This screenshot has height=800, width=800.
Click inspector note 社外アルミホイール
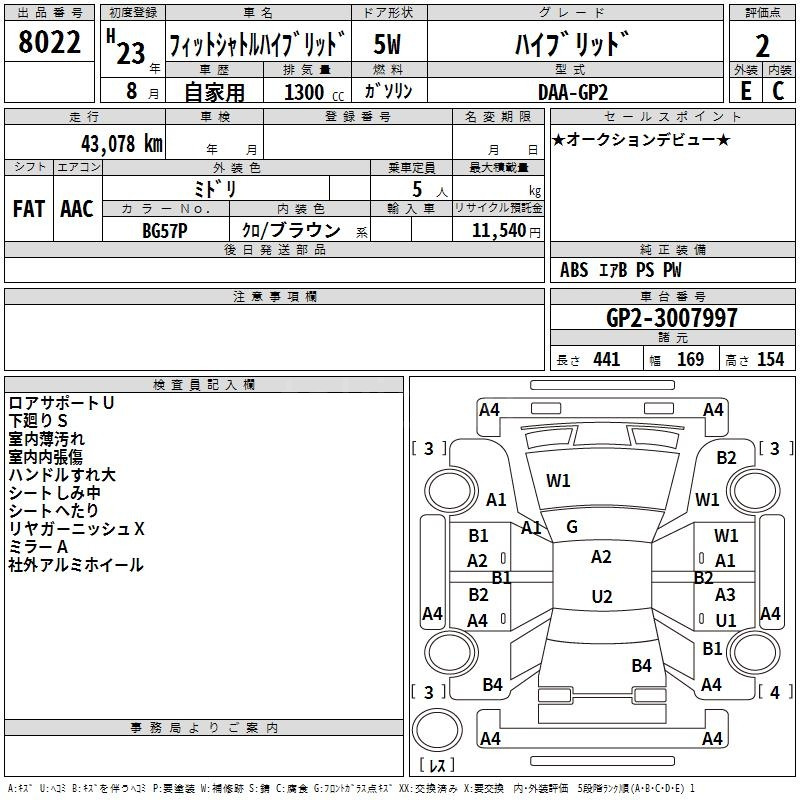[76, 565]
